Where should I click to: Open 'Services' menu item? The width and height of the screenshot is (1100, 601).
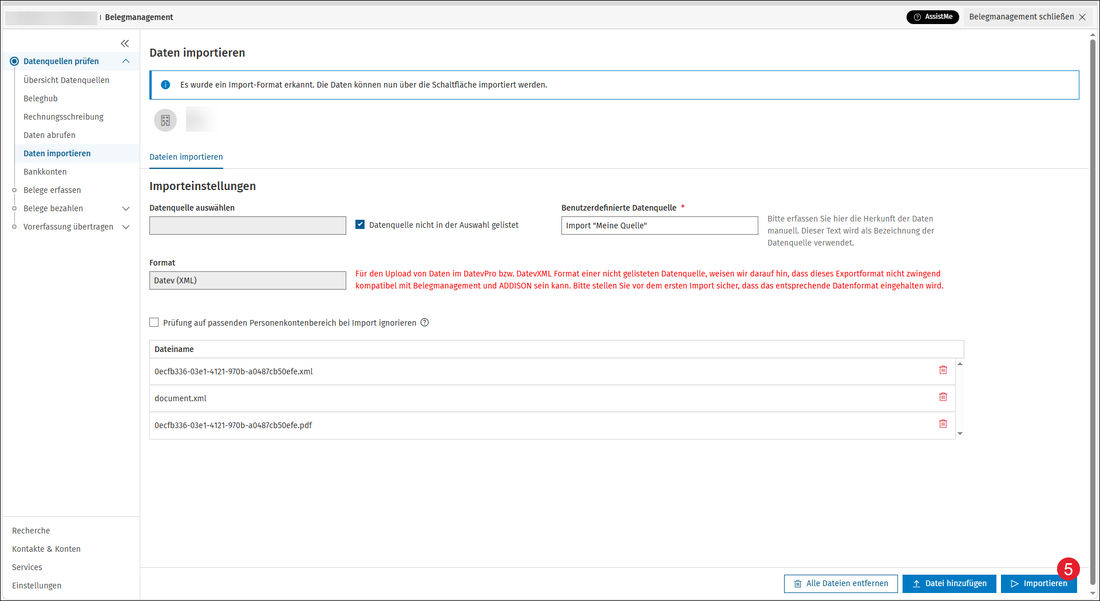27,567
